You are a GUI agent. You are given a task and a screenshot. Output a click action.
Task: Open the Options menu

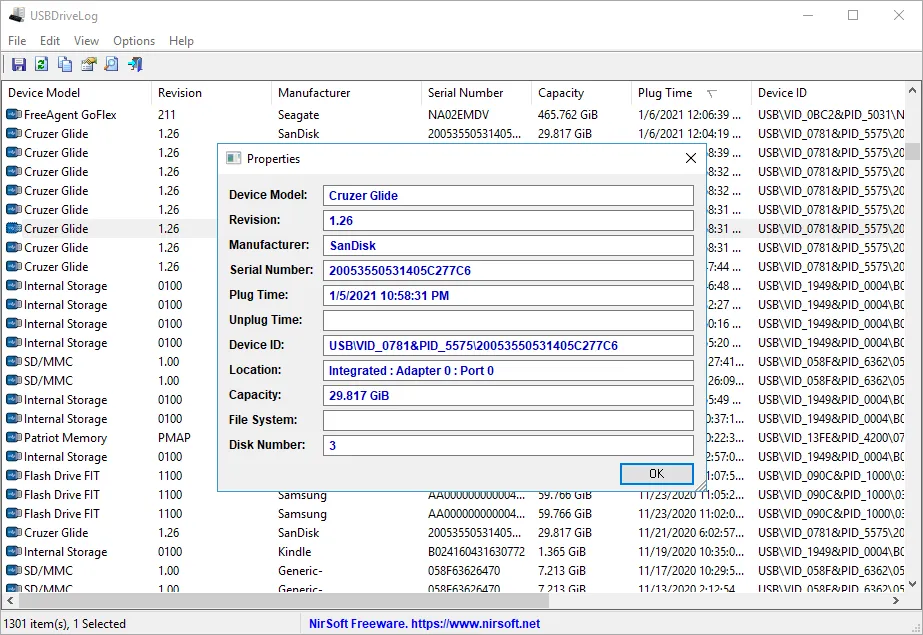pyautogui.click(x=134, y=41)
